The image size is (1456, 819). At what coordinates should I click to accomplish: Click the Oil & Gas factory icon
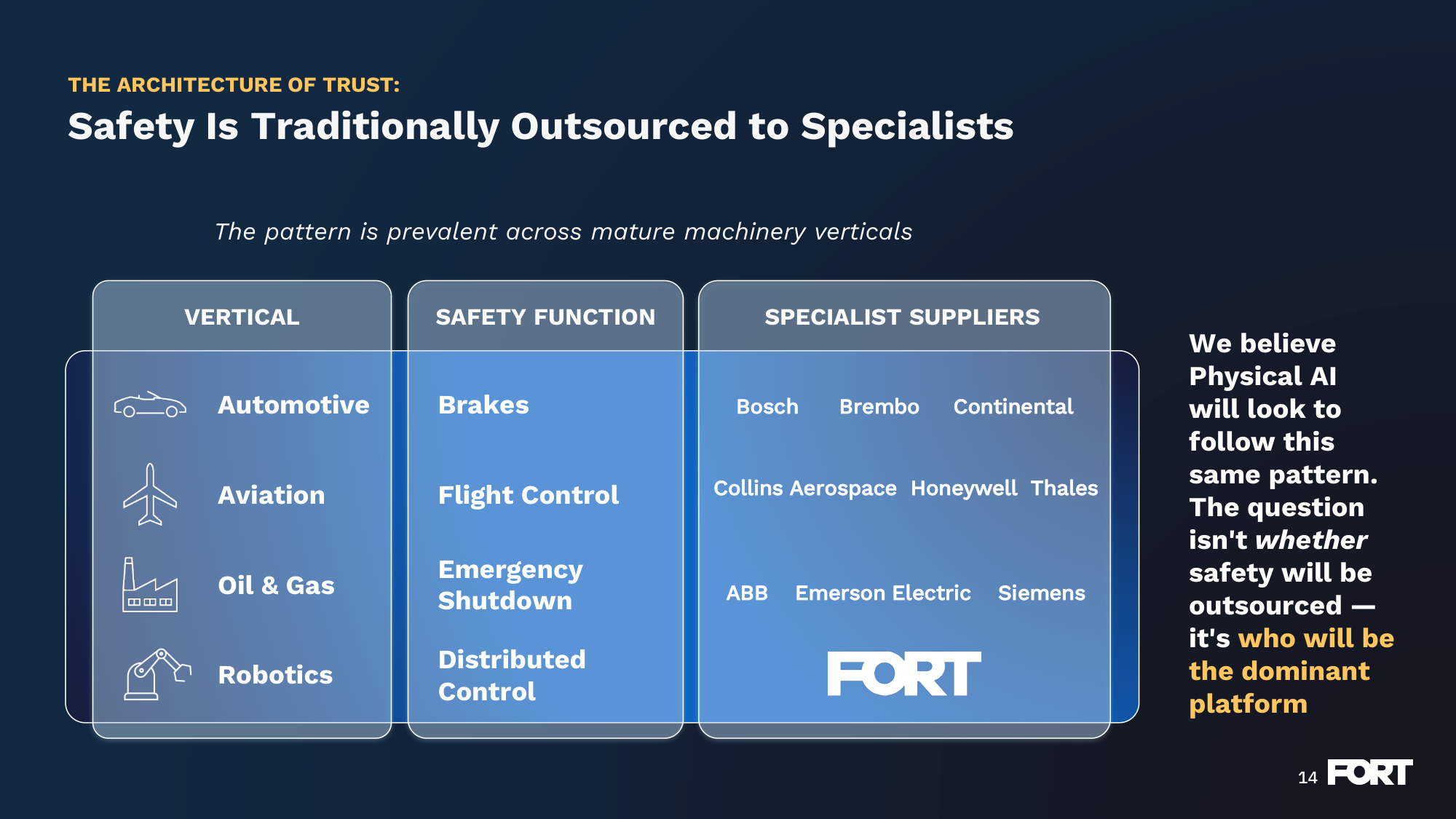point(150,585)
